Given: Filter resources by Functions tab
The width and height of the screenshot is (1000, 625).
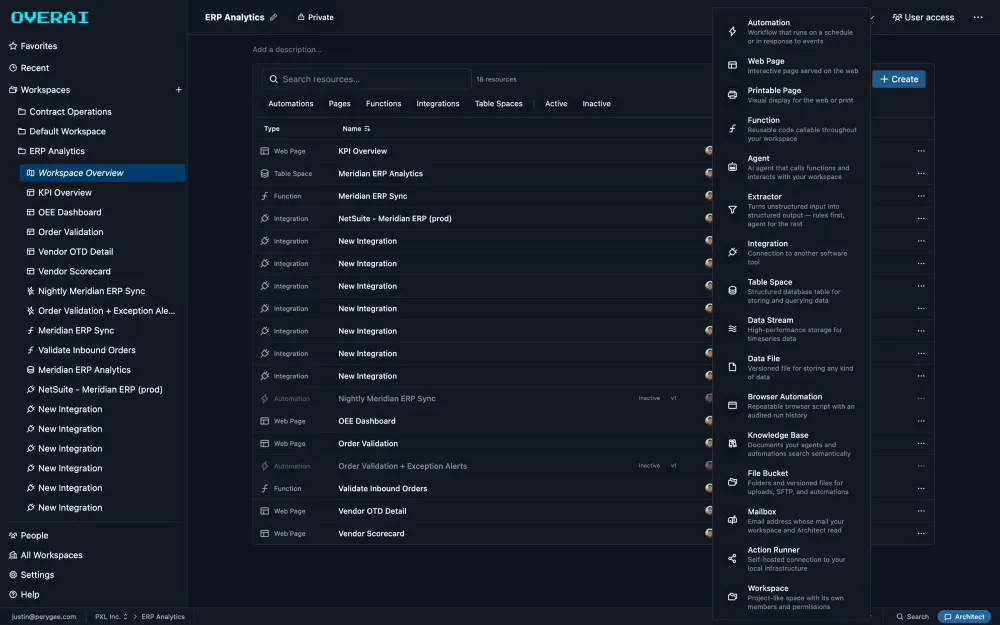Looking at the screenshot, I should (x=383, y=103).
